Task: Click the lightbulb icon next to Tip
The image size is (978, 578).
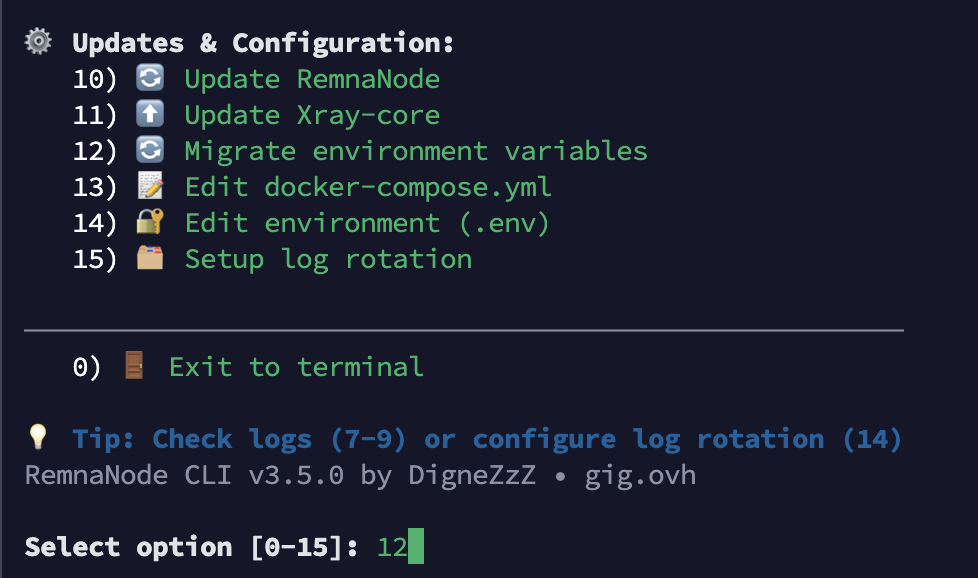Action: (x=38, y=438)
